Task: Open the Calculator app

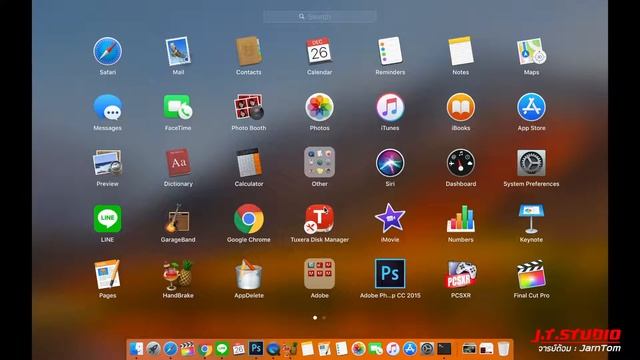Action: coord(249,163)
